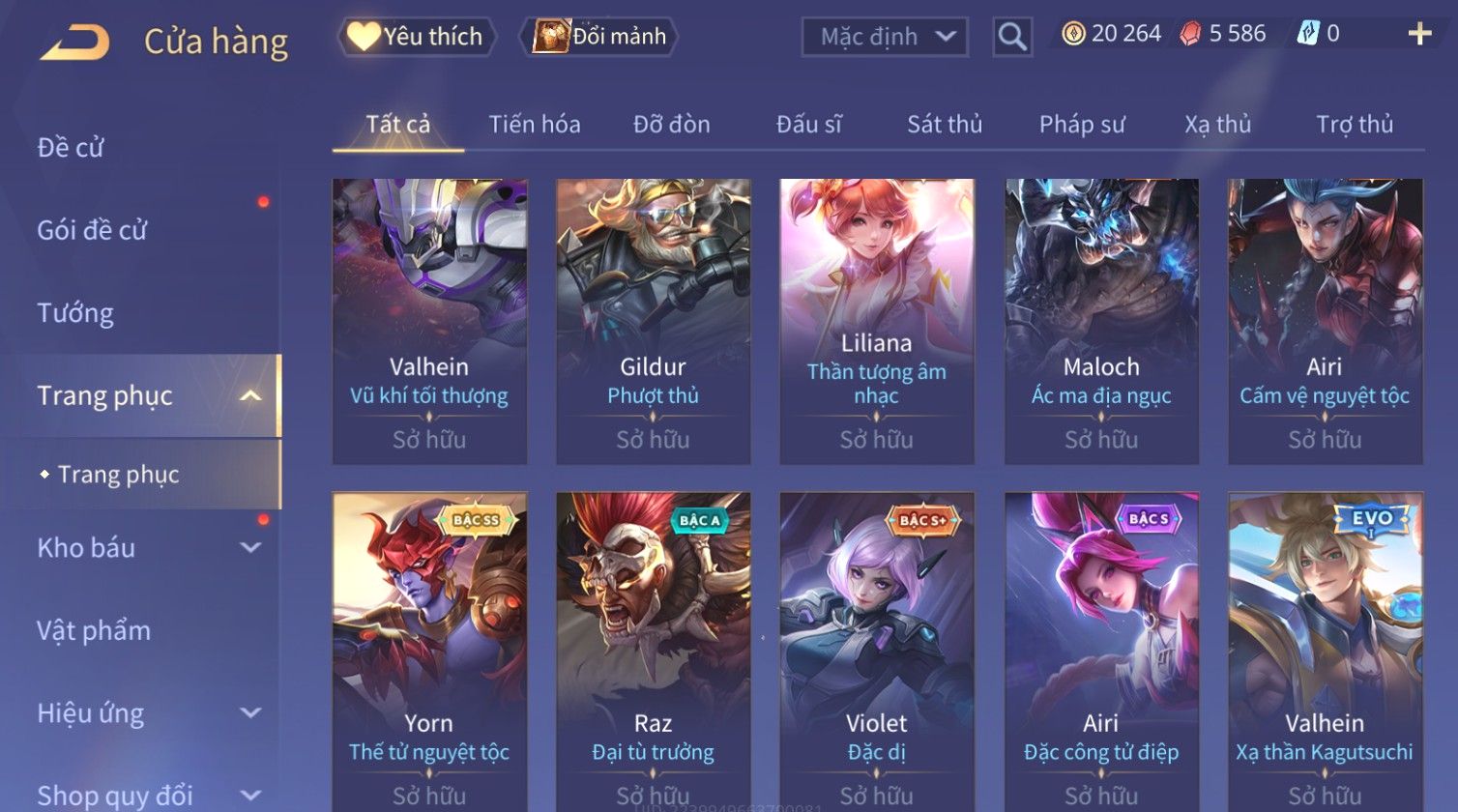Open Tướng in the sidebar
This screenshot has width=1458, height=812.
coord(75,313)
